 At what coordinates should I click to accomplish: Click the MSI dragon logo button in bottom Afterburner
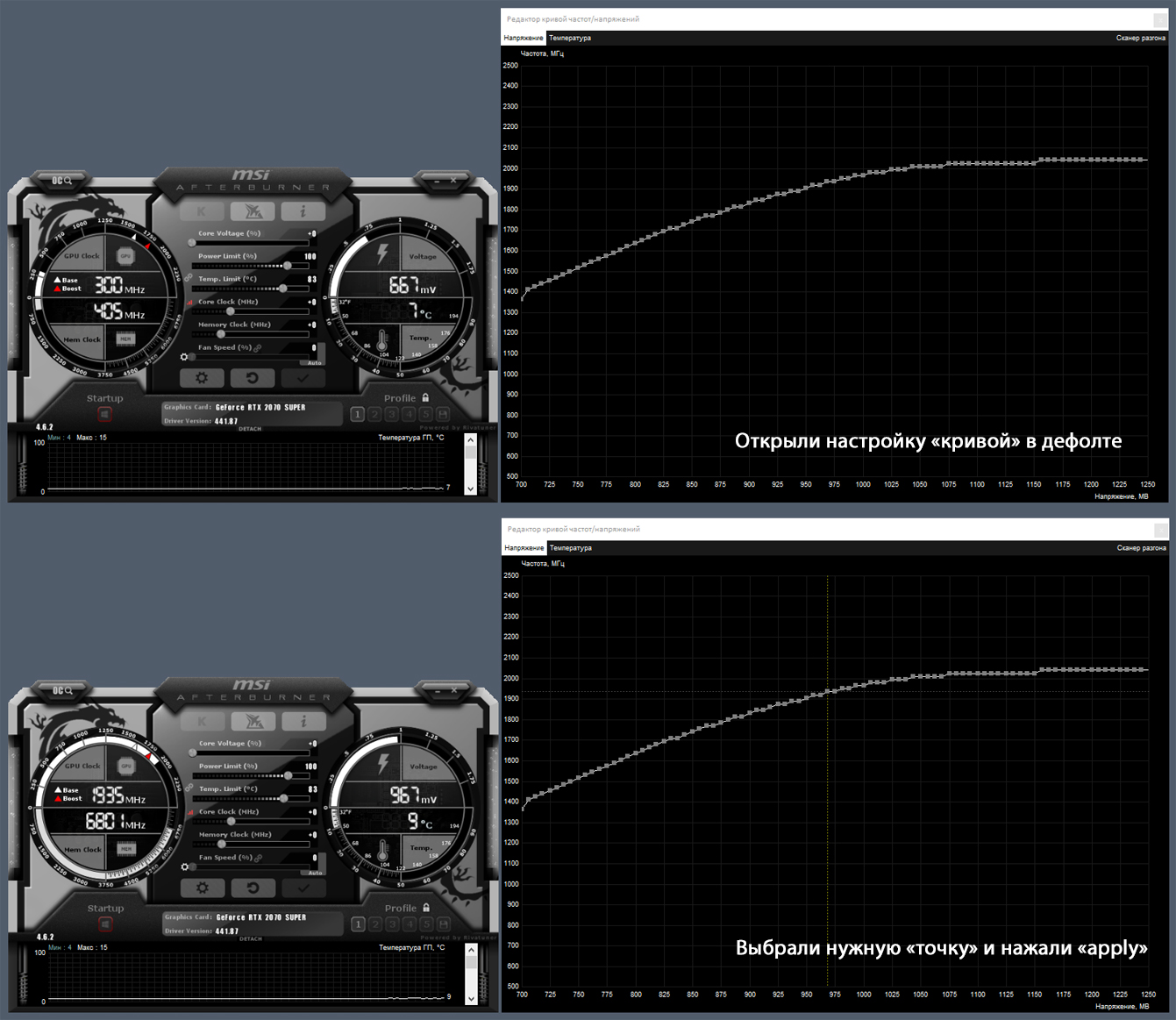(x=253, y=722)
